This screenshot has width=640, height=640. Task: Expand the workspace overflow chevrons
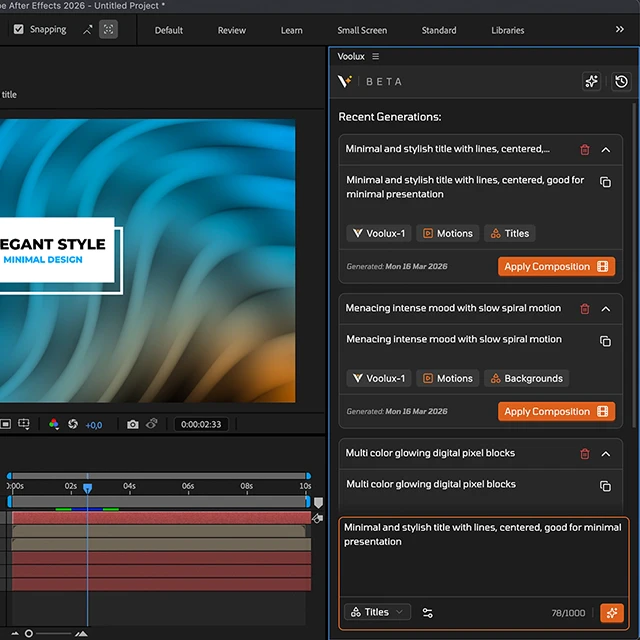click(x=619, y=30)
